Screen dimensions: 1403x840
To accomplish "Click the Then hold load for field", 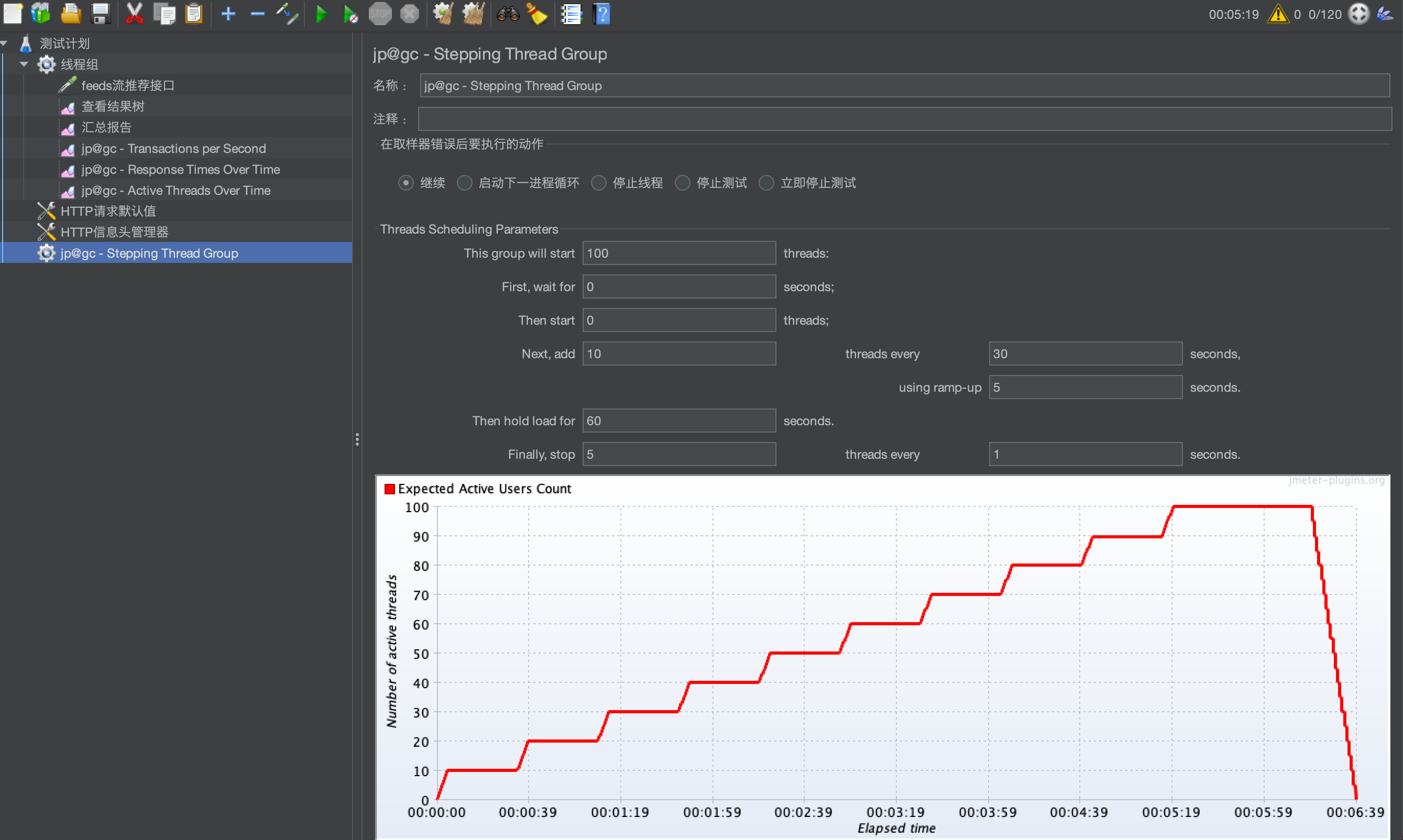I will pos(678,421).
